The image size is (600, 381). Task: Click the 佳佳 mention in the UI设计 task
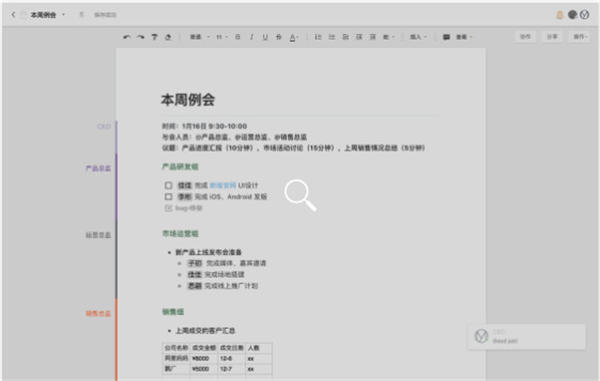click(185, 185)
